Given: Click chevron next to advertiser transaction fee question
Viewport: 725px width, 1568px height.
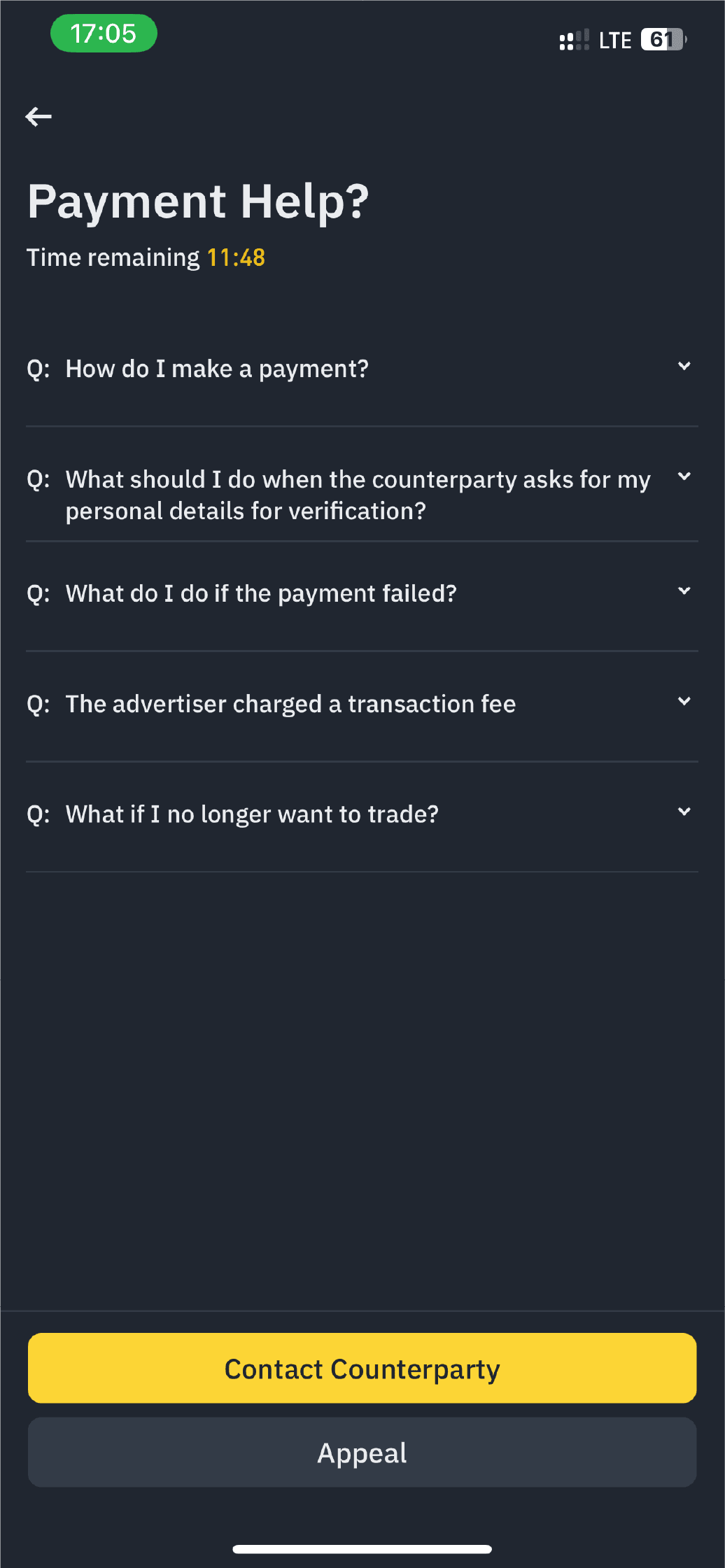Looking at the screenshot, I should pos(684,701).
